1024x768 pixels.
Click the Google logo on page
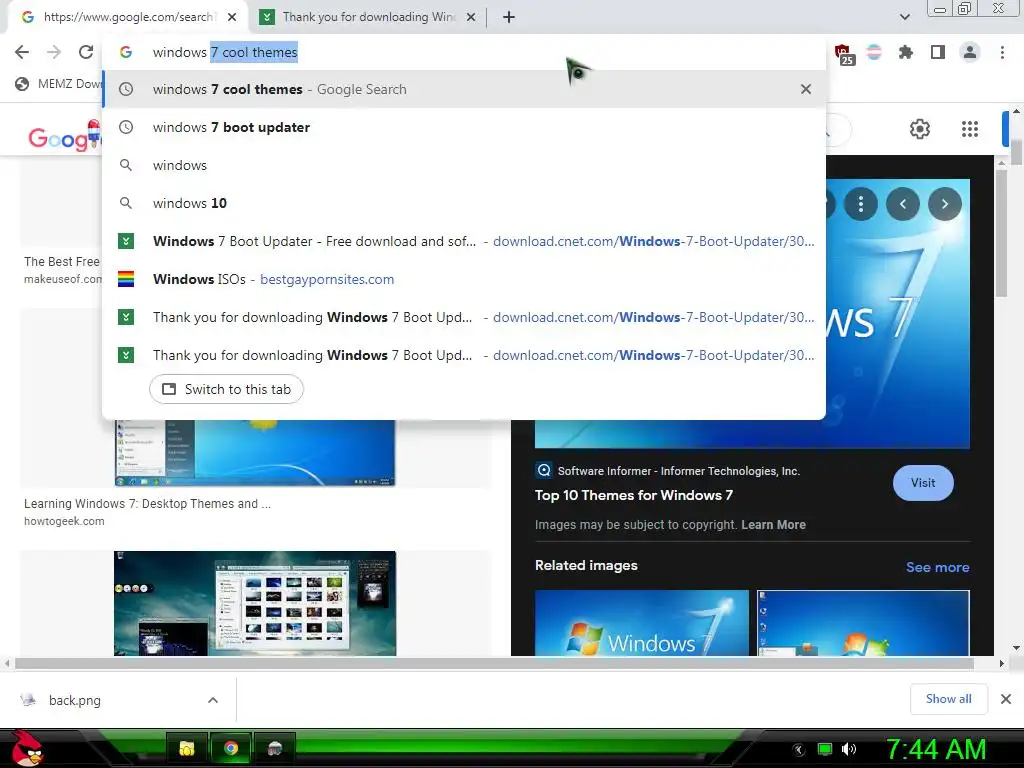(x=64, y=137)
